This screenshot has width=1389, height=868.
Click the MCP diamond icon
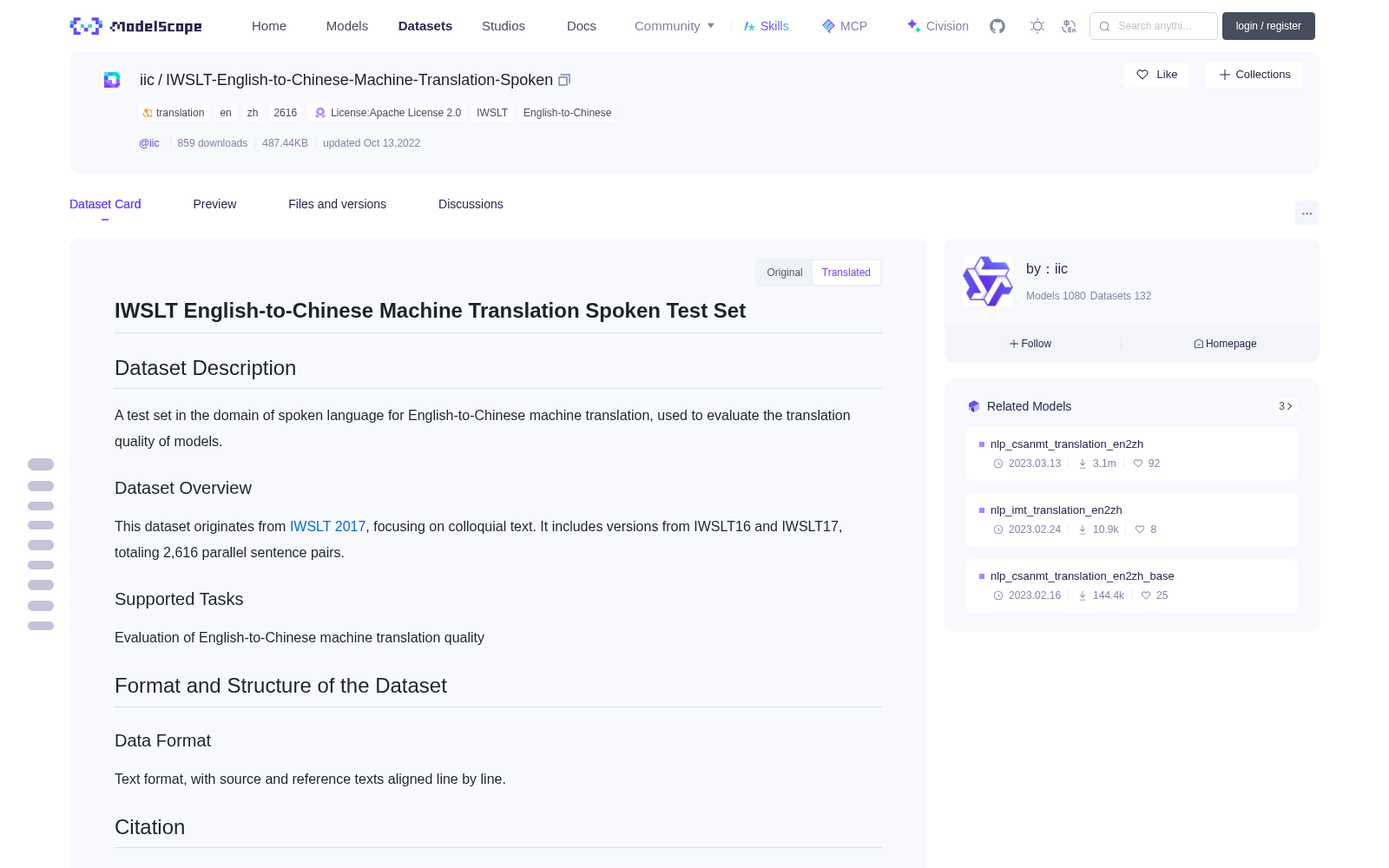tap(828, 26)
